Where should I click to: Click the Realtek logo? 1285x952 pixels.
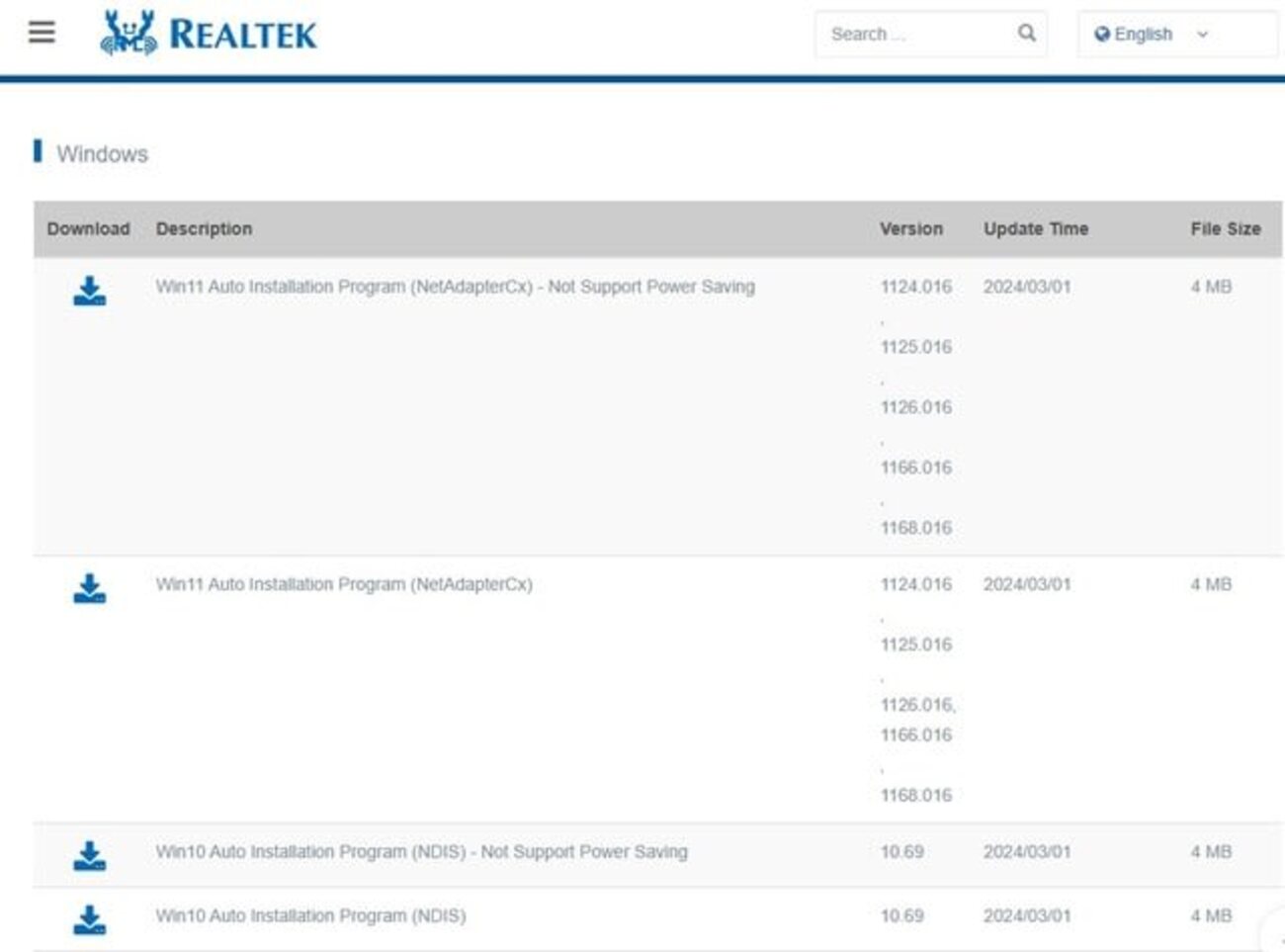[x=208, y=33]
